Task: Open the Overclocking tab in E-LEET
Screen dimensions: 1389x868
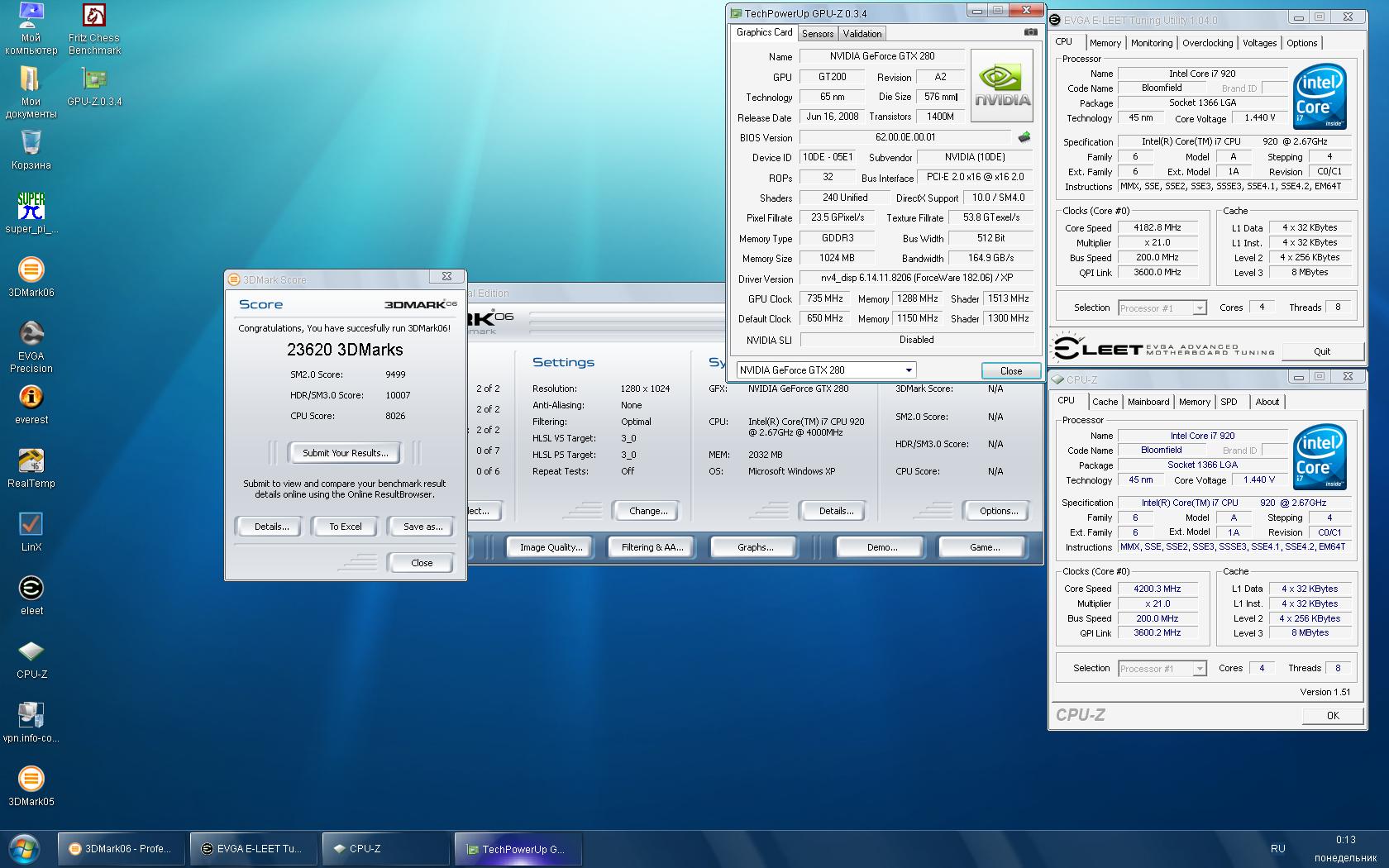Action: point(1207,43)
